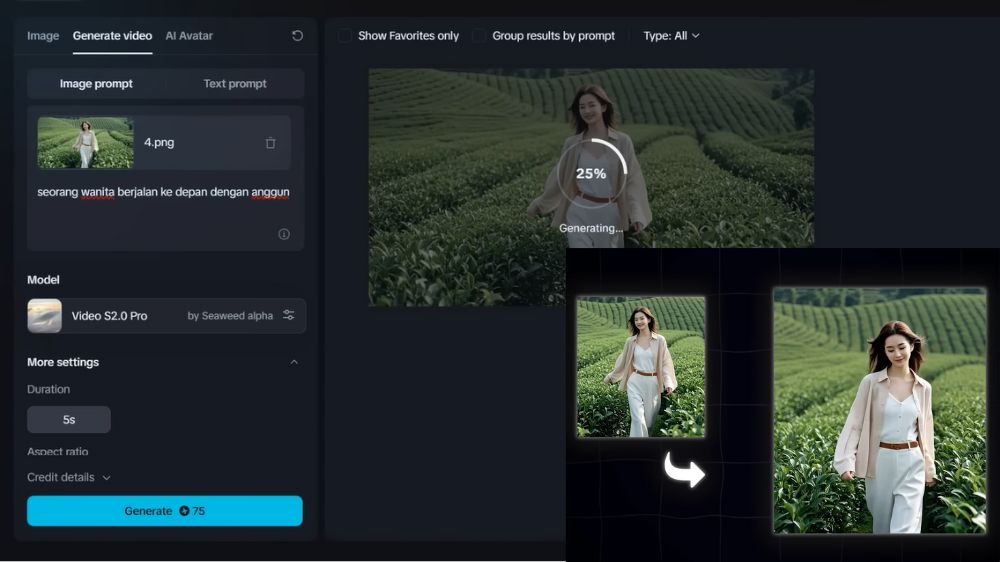
Task: Collapse the More settings section
Action: [x=294, y=362]
